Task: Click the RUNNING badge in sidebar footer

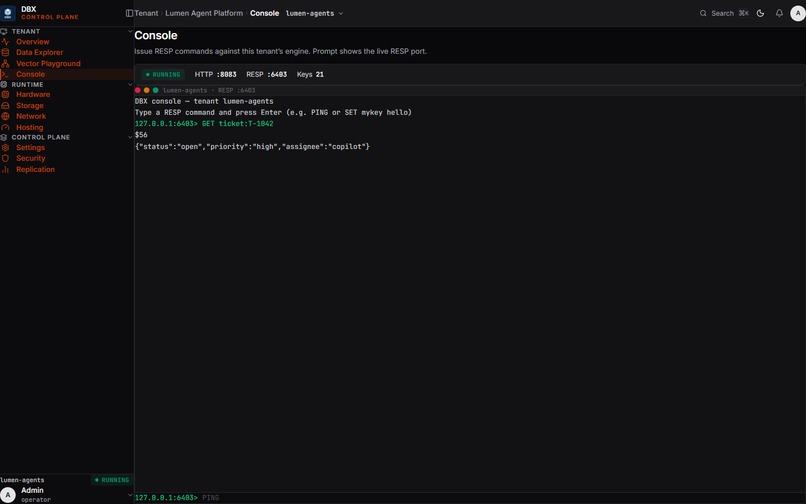Action: (x=112, y=480)
